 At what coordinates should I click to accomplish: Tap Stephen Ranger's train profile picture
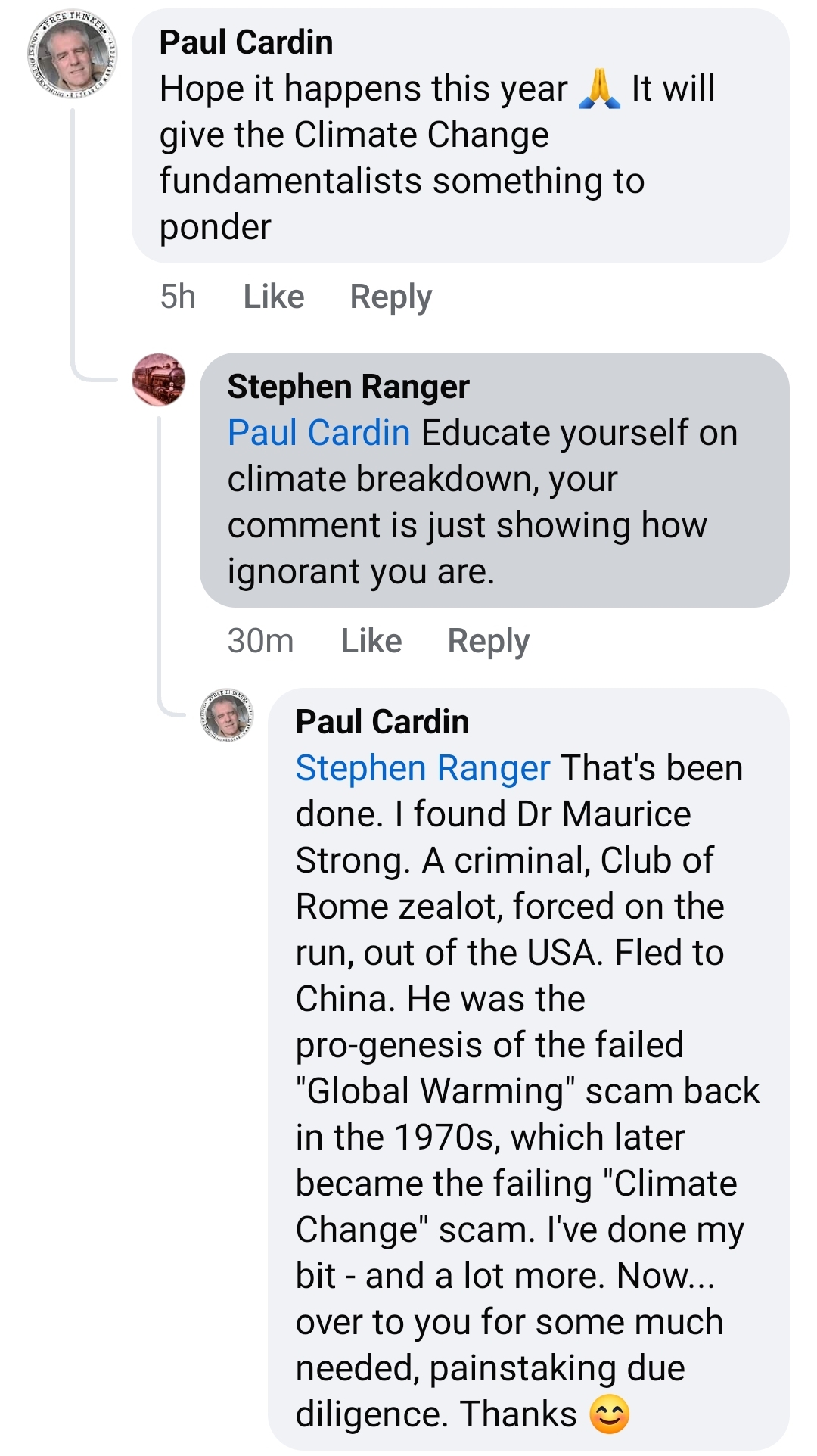tap(159, 379)
